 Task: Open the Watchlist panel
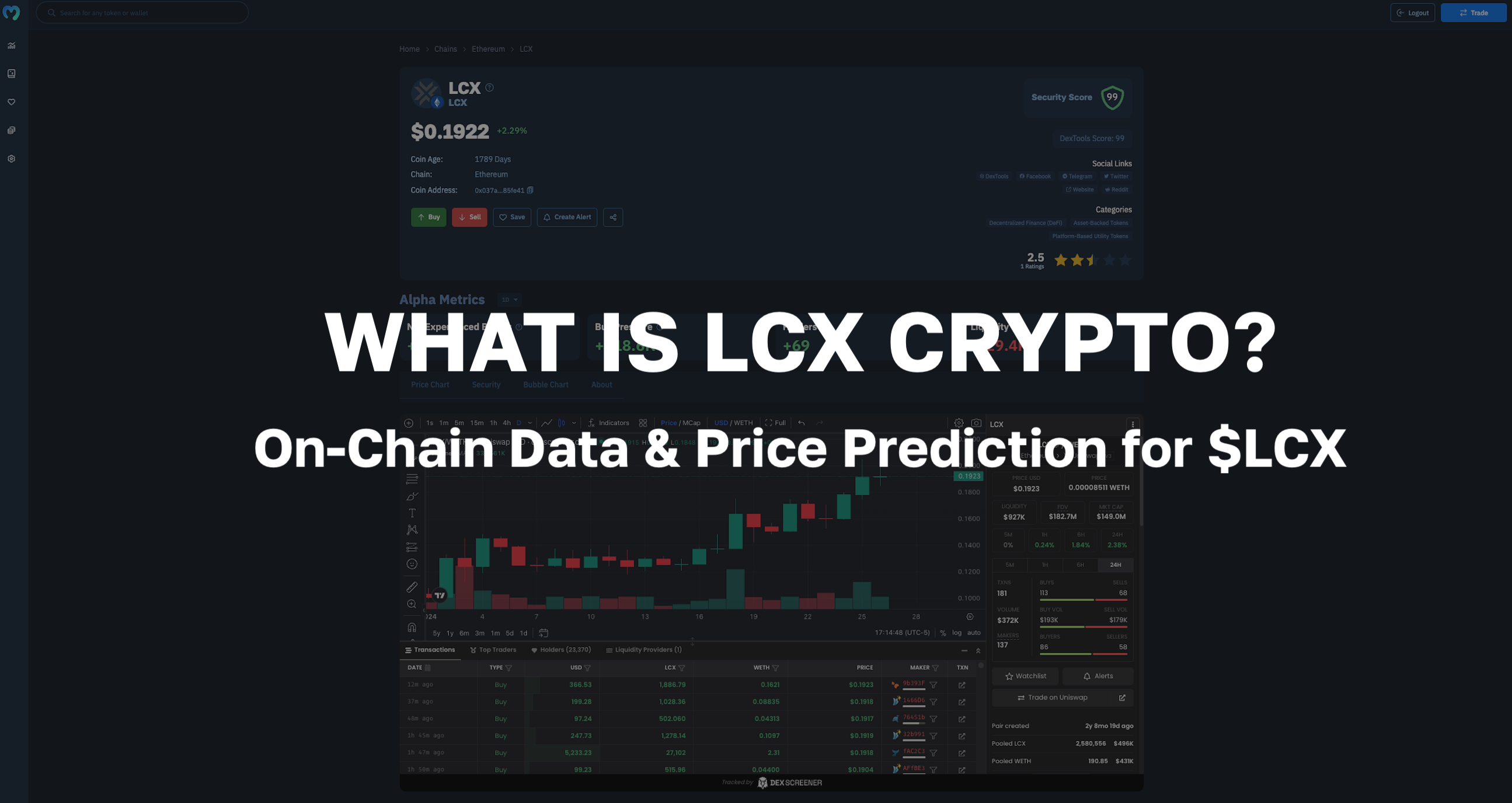click(1025, 676)
